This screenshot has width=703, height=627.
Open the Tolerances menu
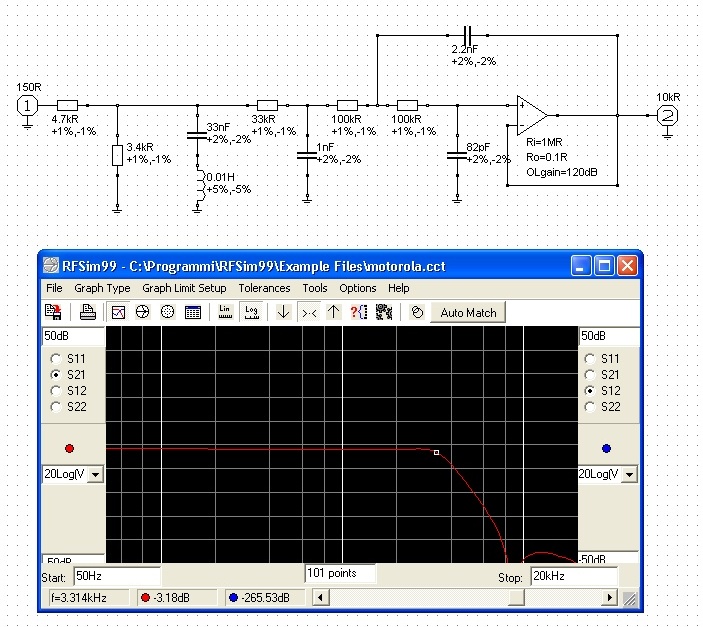click(x=264, y=288)
